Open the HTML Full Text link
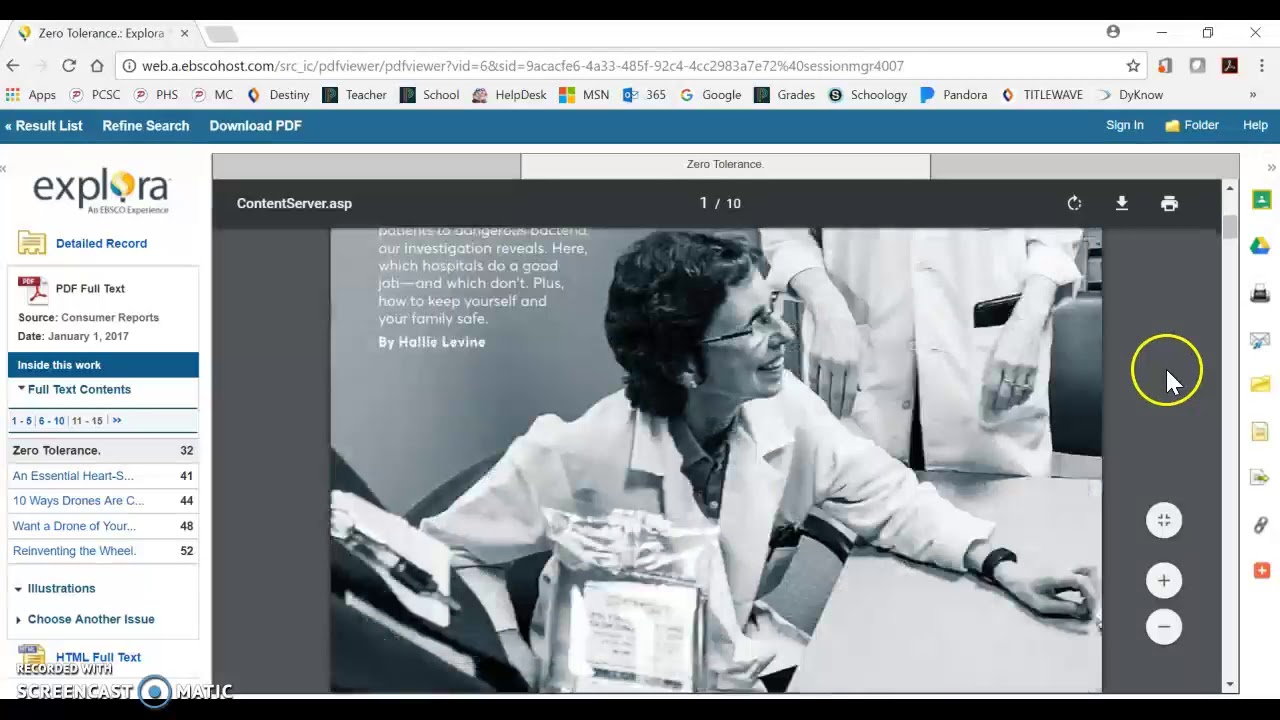 pos(98,657)
